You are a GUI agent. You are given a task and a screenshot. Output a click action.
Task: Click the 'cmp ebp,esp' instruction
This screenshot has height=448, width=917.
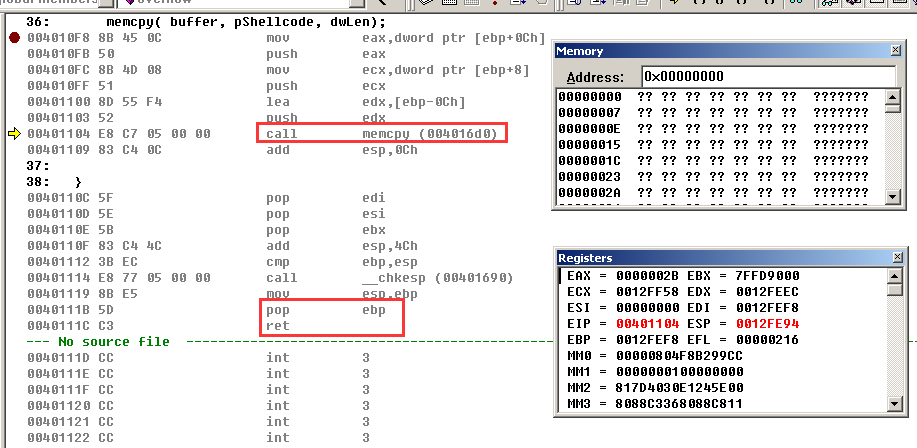pos(342,262)
